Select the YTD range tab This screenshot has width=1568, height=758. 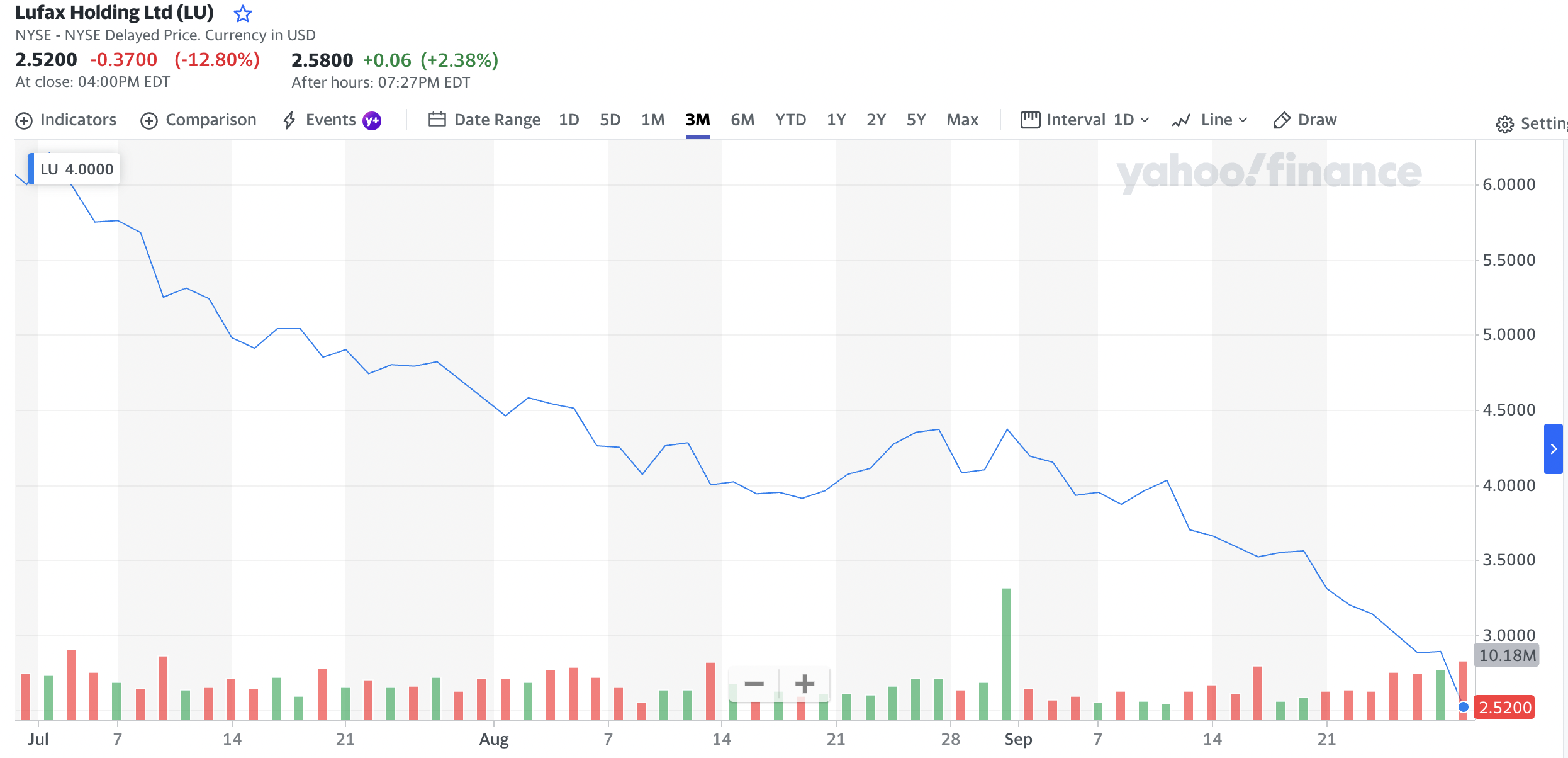(x=790, y=120)
